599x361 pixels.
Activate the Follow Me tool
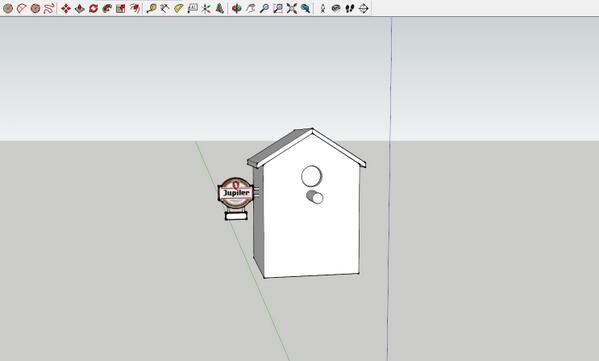[107, 8]
